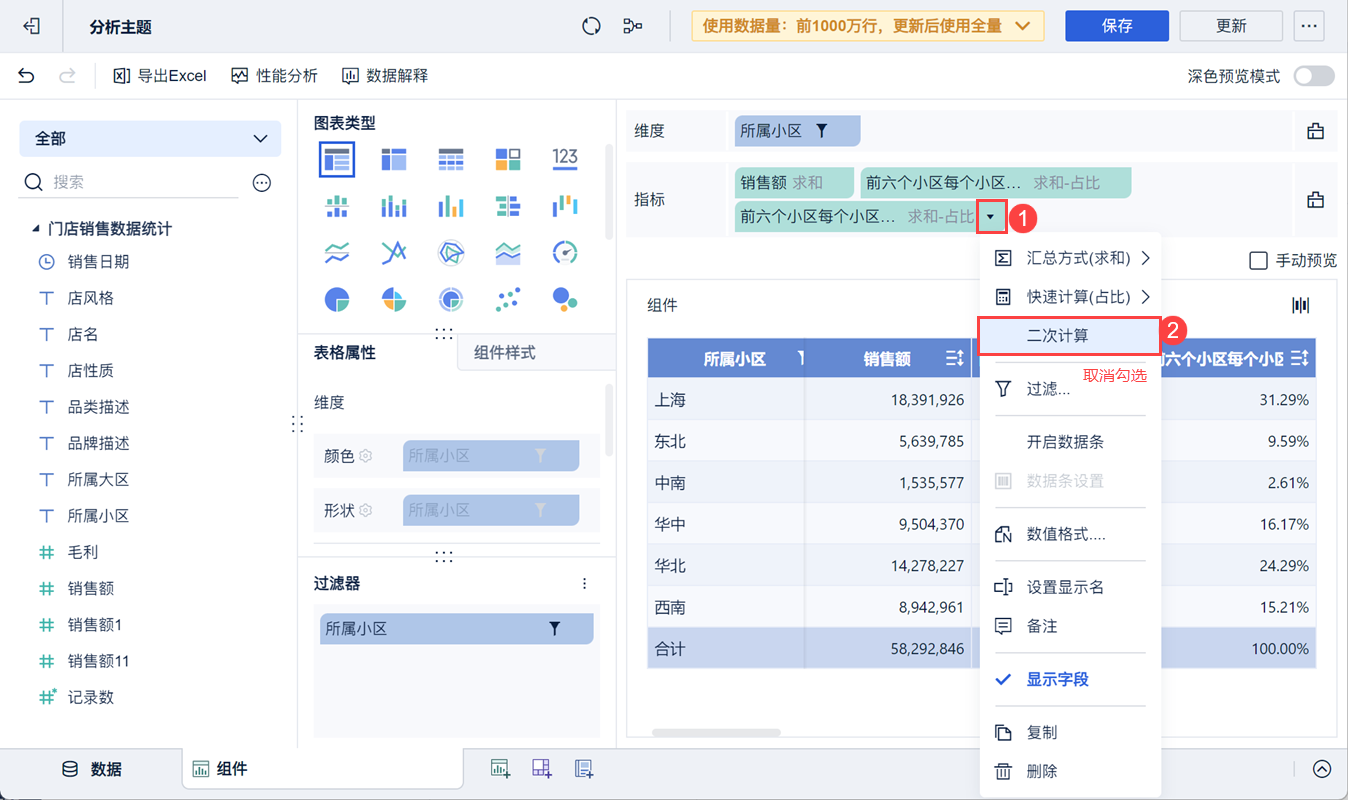Viewport: 1348px width, 800px height.
Task: Click dropdown arrow on third indicator pill
Action: tap(991, 216)
